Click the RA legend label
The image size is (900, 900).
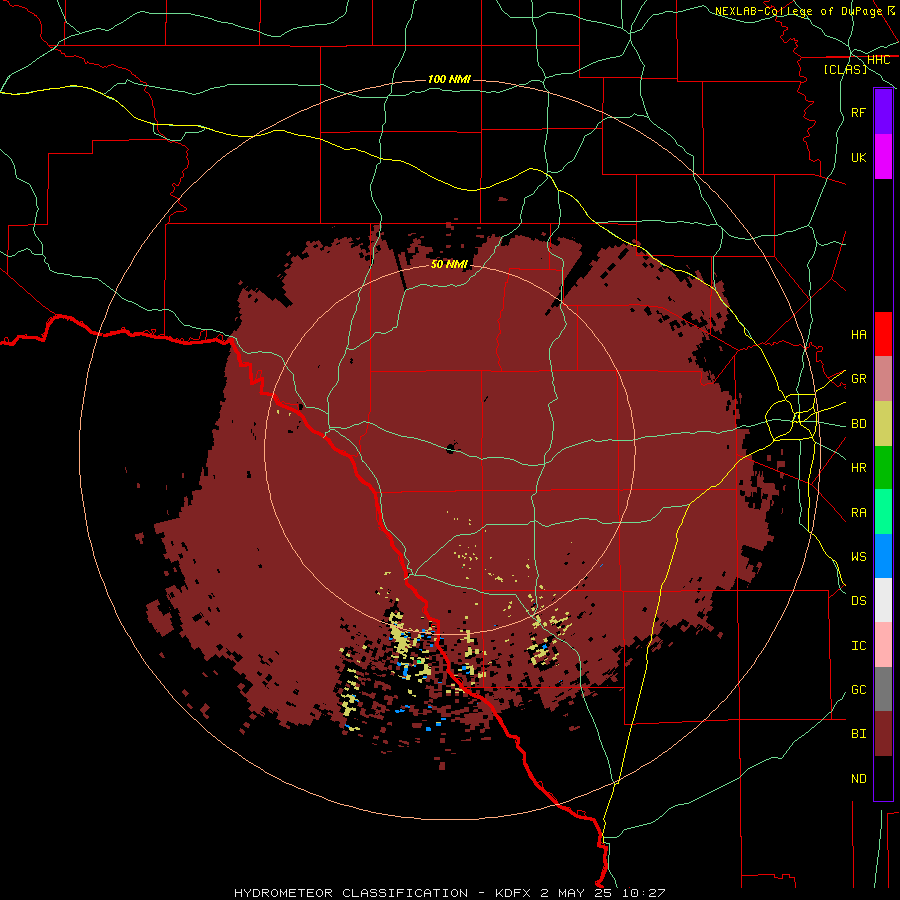click(x=858, y=512)
